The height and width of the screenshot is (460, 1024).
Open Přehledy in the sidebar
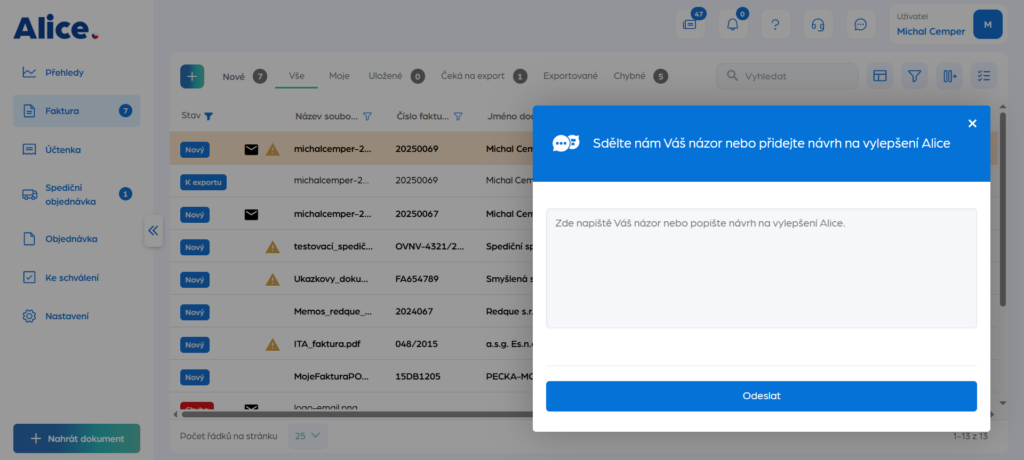[76, 73]
